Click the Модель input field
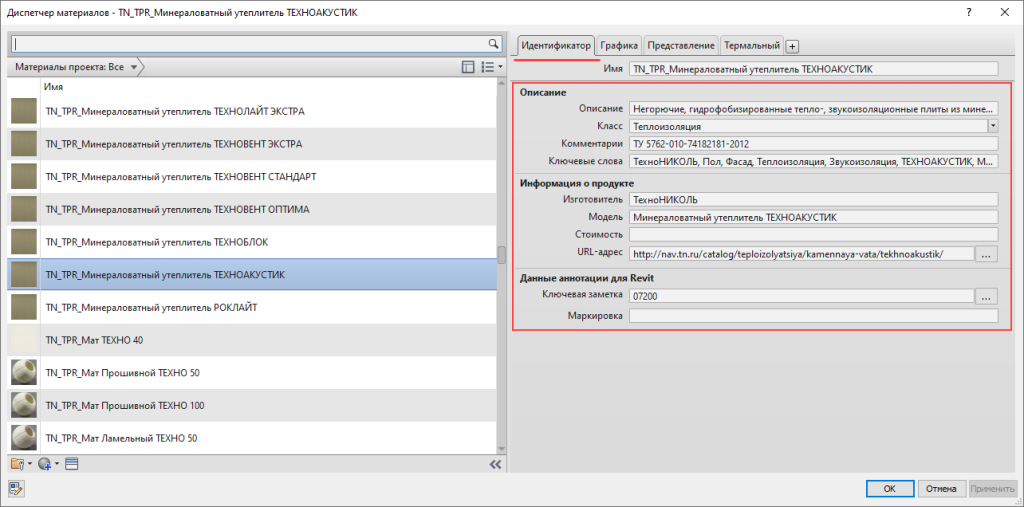 coord(814,217)
